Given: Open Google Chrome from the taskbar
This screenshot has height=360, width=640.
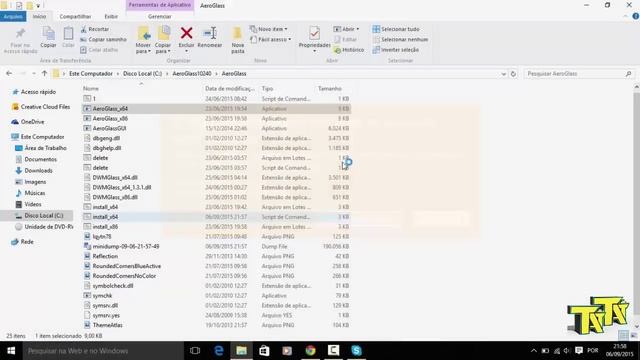Looking at the screenshot, I should [x=310, y=351].
